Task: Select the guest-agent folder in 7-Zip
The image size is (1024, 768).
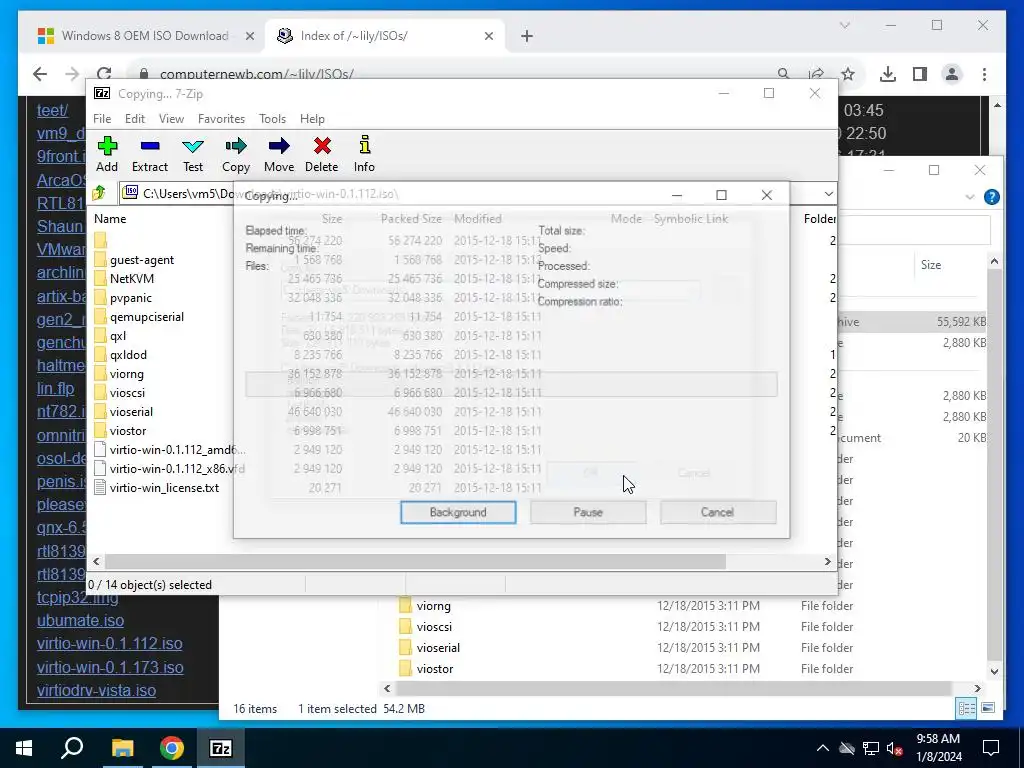Action: [134, 260]
